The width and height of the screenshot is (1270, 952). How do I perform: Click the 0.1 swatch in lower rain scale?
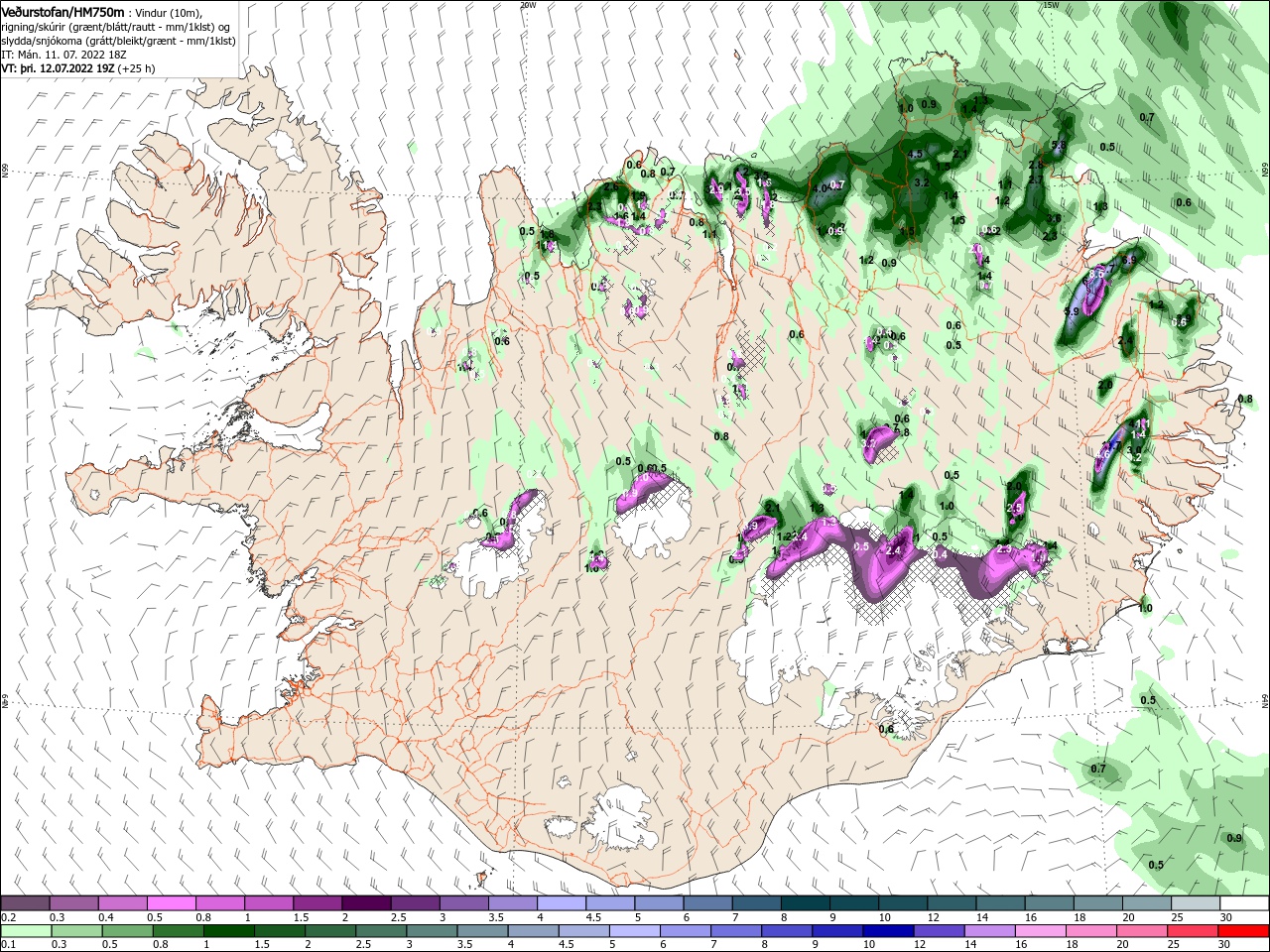pos(26,931)
